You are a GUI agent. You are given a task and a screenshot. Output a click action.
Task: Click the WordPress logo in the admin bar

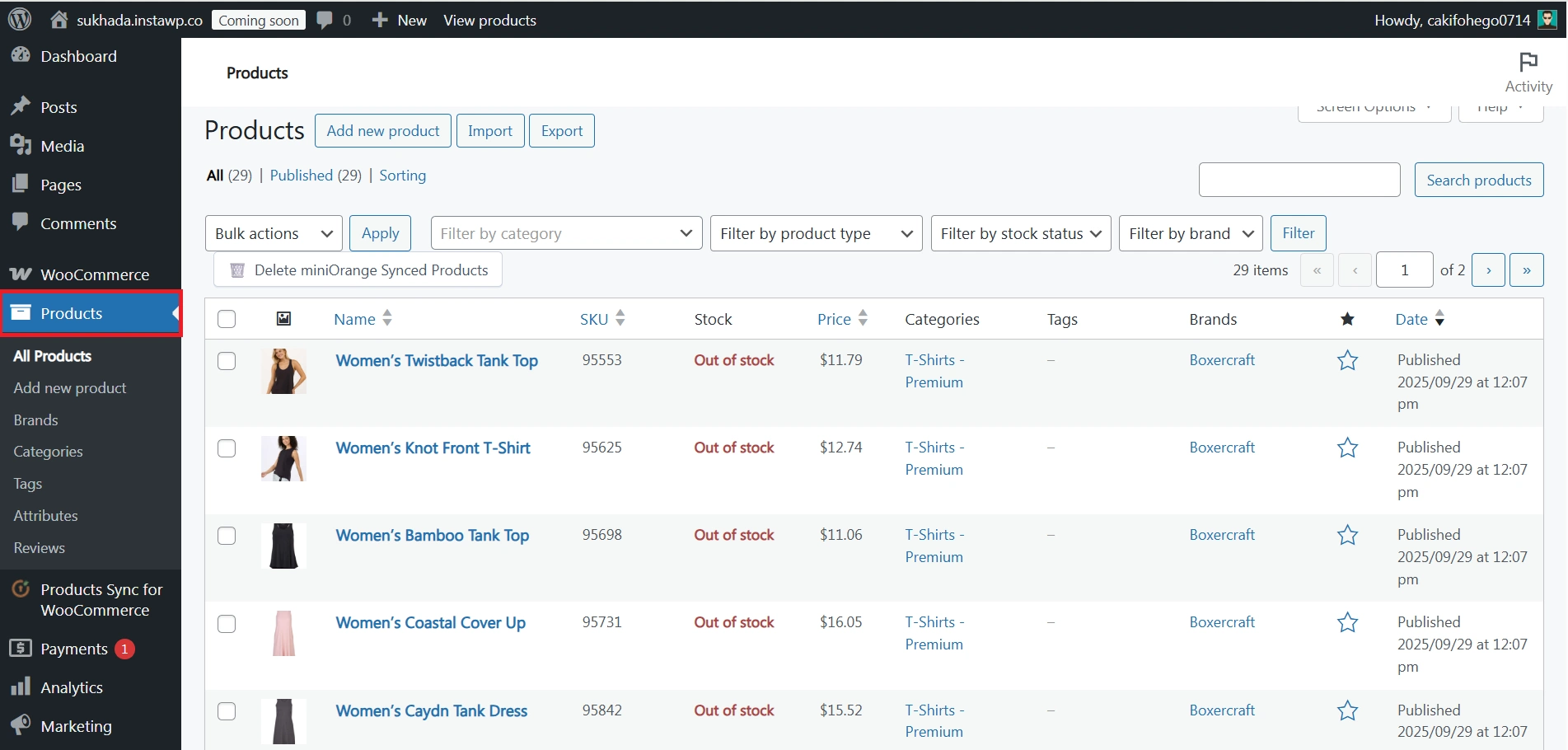pyautogui.click(x=18, y=18)
